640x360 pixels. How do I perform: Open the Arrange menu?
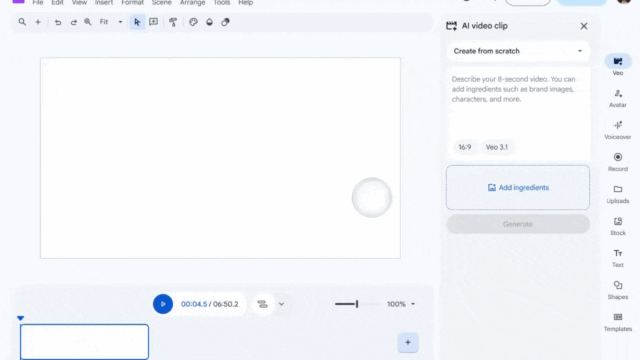(192, 2)
